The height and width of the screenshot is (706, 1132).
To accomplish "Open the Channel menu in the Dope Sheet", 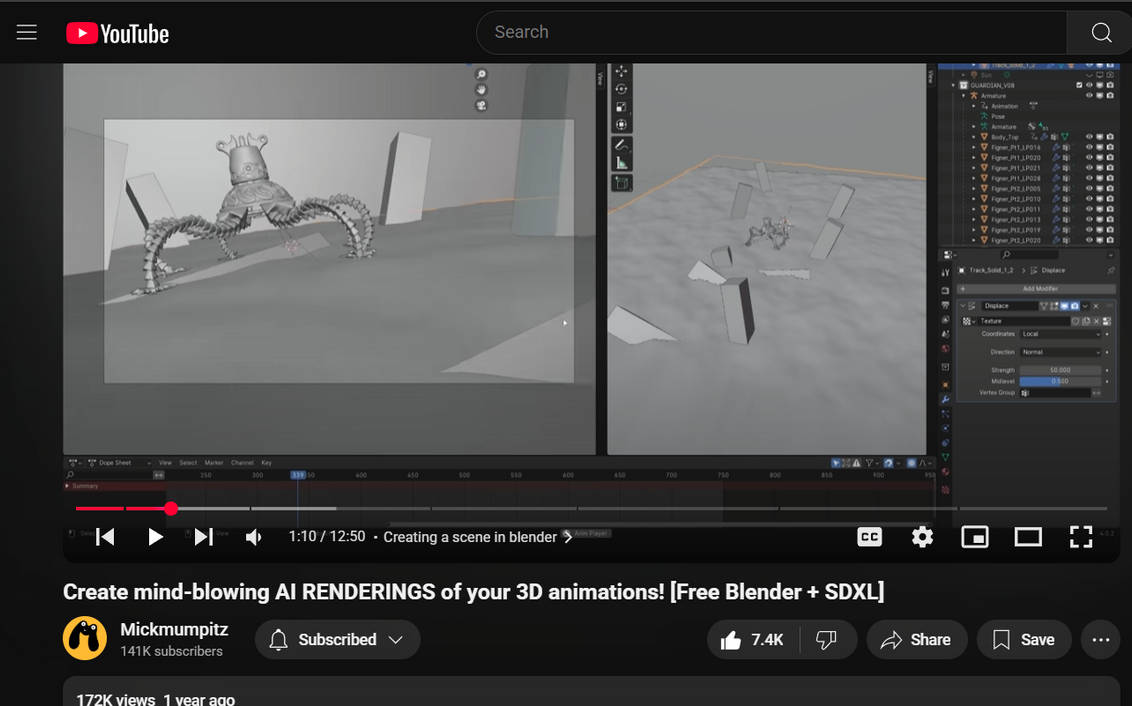I will [x=242, y=463].
